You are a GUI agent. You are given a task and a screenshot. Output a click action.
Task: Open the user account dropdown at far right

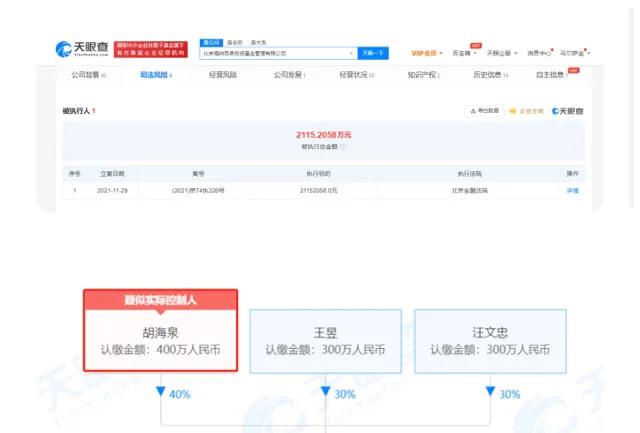(x=575, y=53)
